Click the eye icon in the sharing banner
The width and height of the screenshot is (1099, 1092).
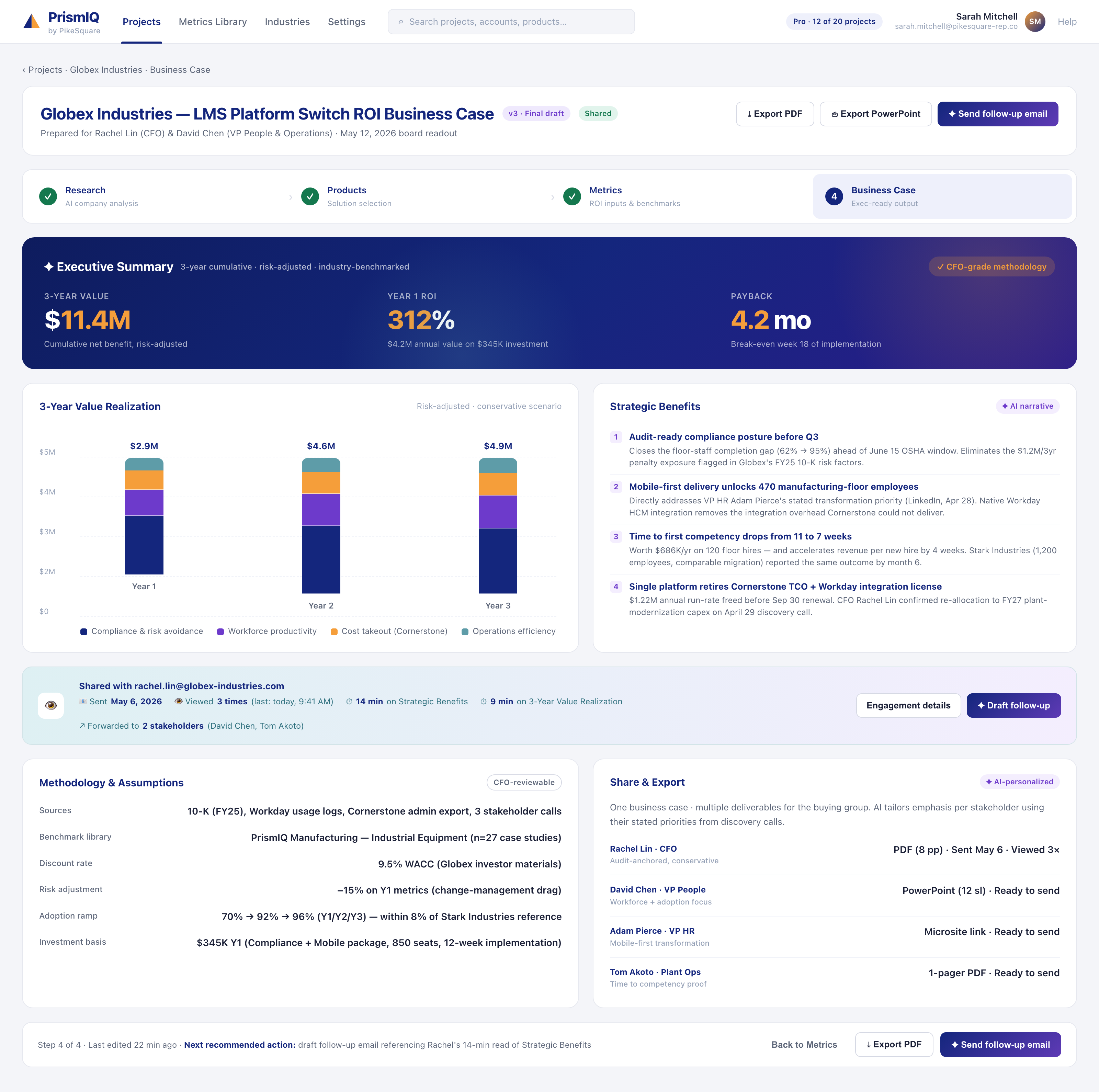tap(50, 705)
